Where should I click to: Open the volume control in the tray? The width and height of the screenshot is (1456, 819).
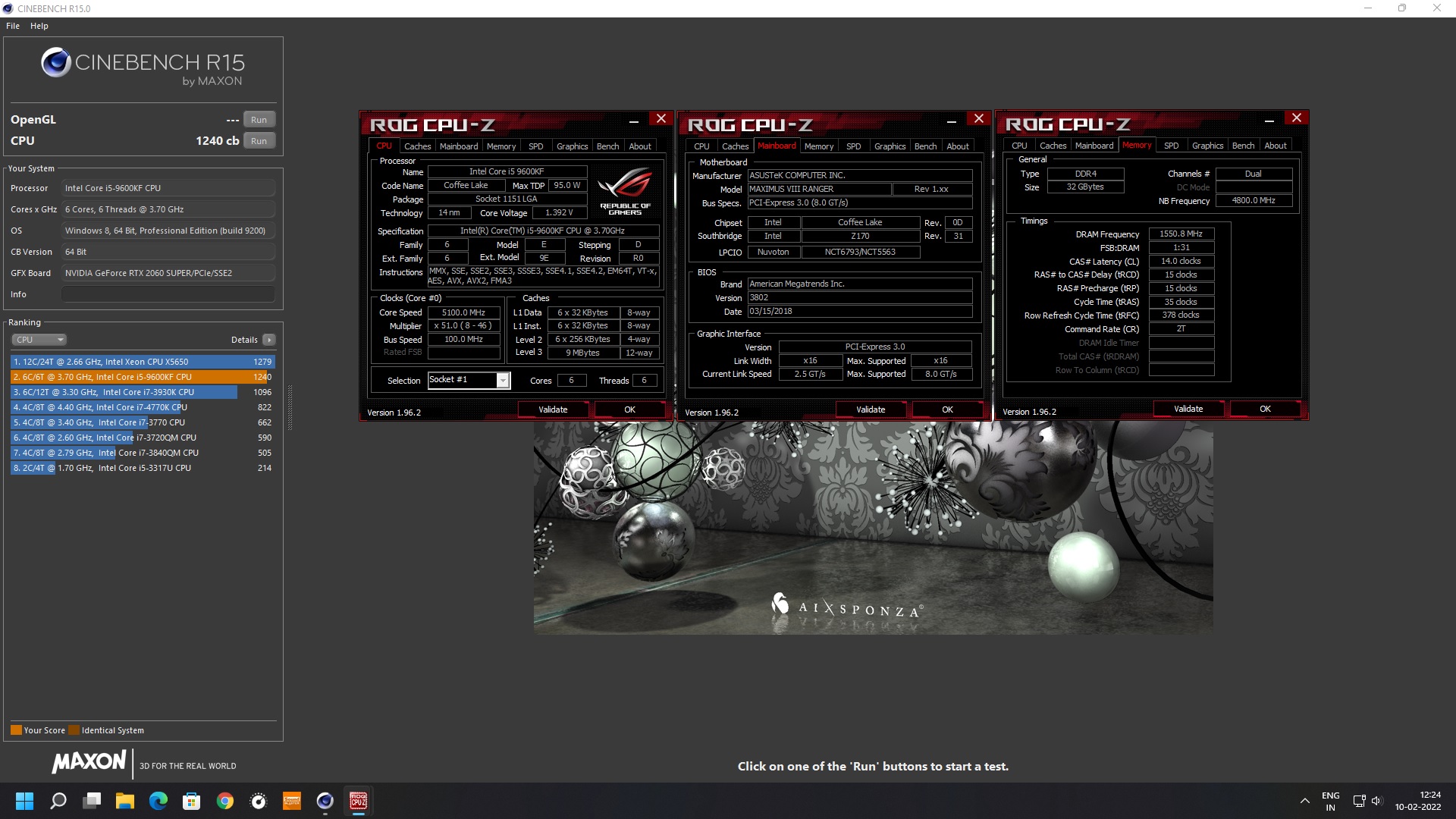[x=1377, y=801]
